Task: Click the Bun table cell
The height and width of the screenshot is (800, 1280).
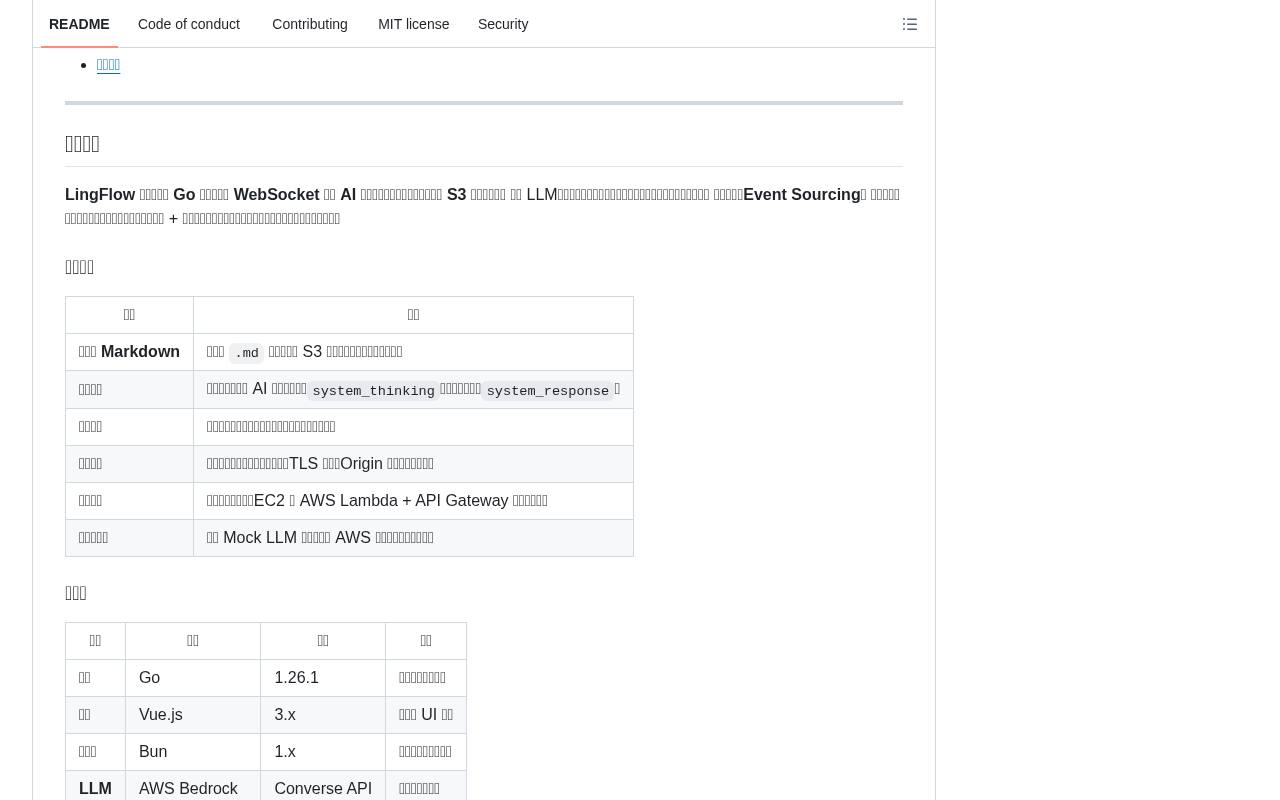Action: coord(193,752)
